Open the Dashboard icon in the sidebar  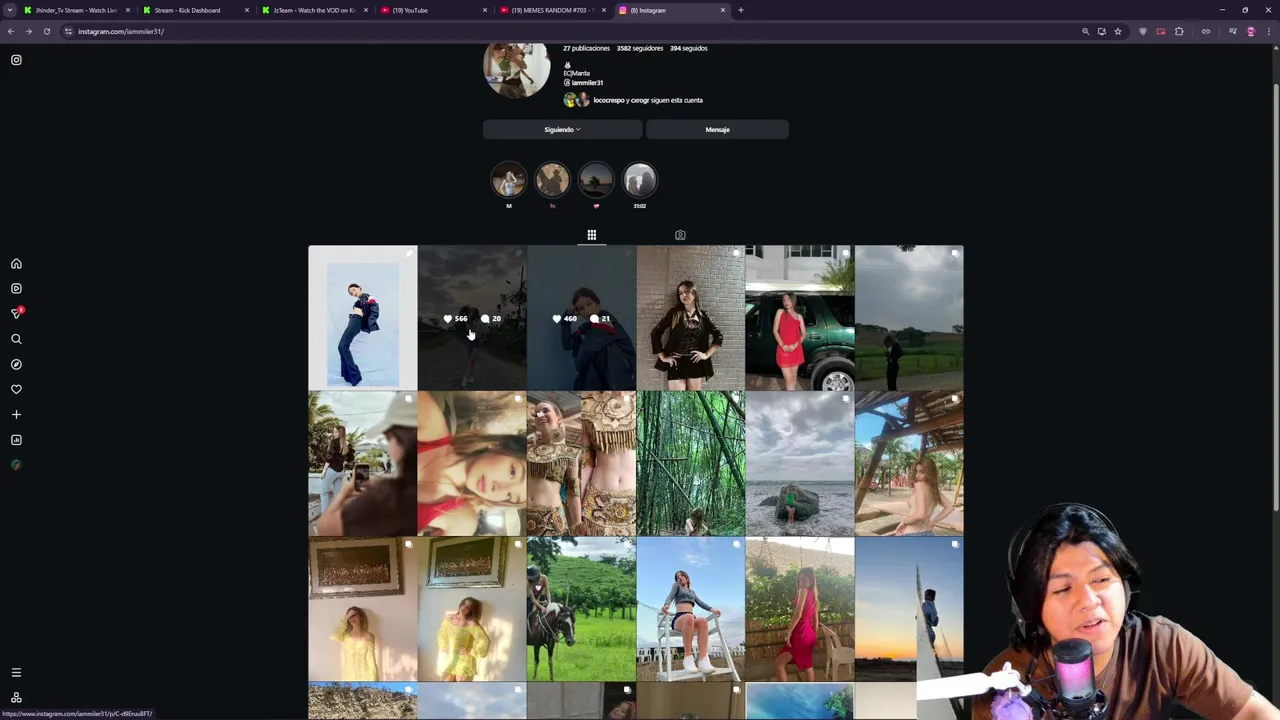click(16, 440)
